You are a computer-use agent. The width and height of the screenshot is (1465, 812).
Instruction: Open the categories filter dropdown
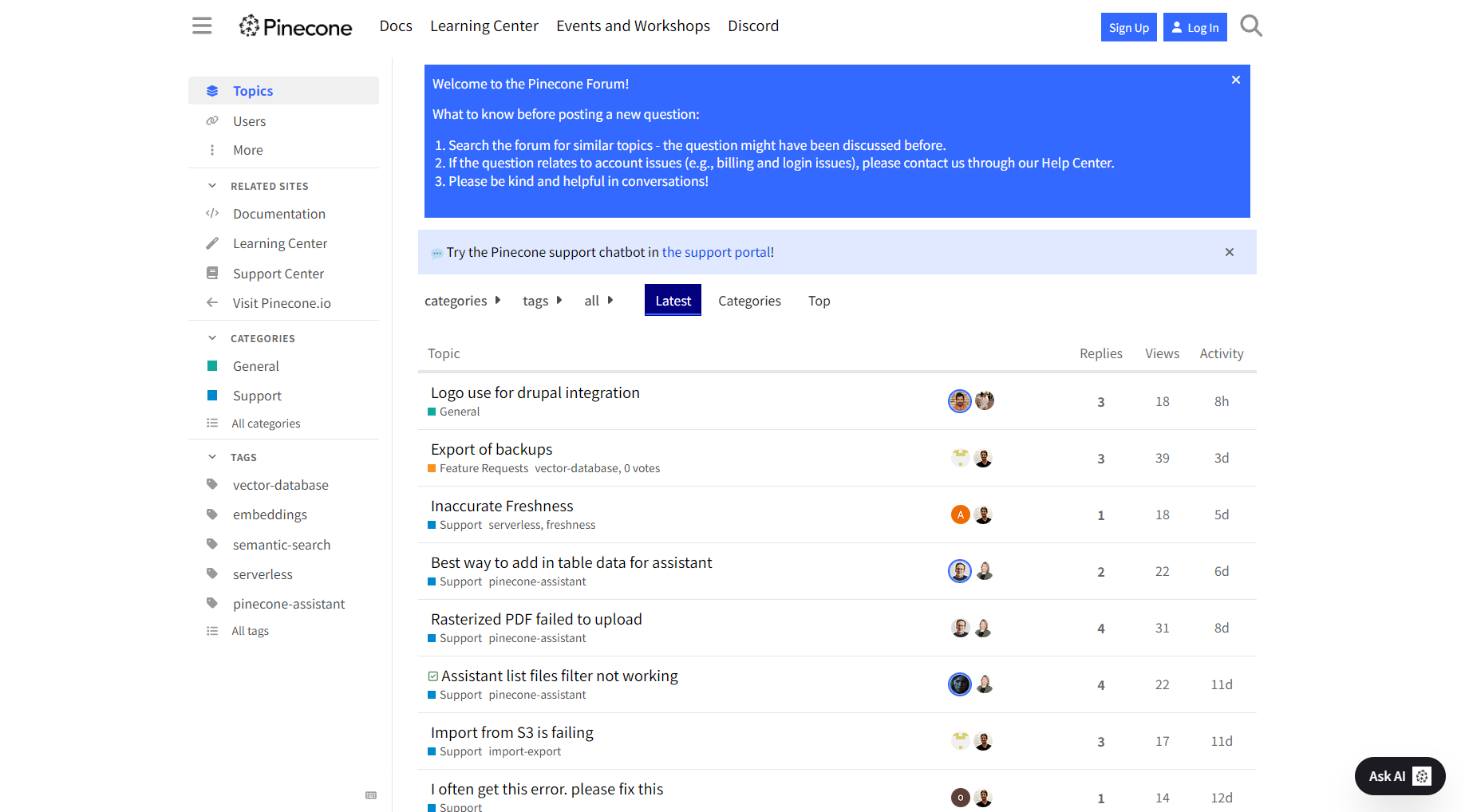point(462,301)
